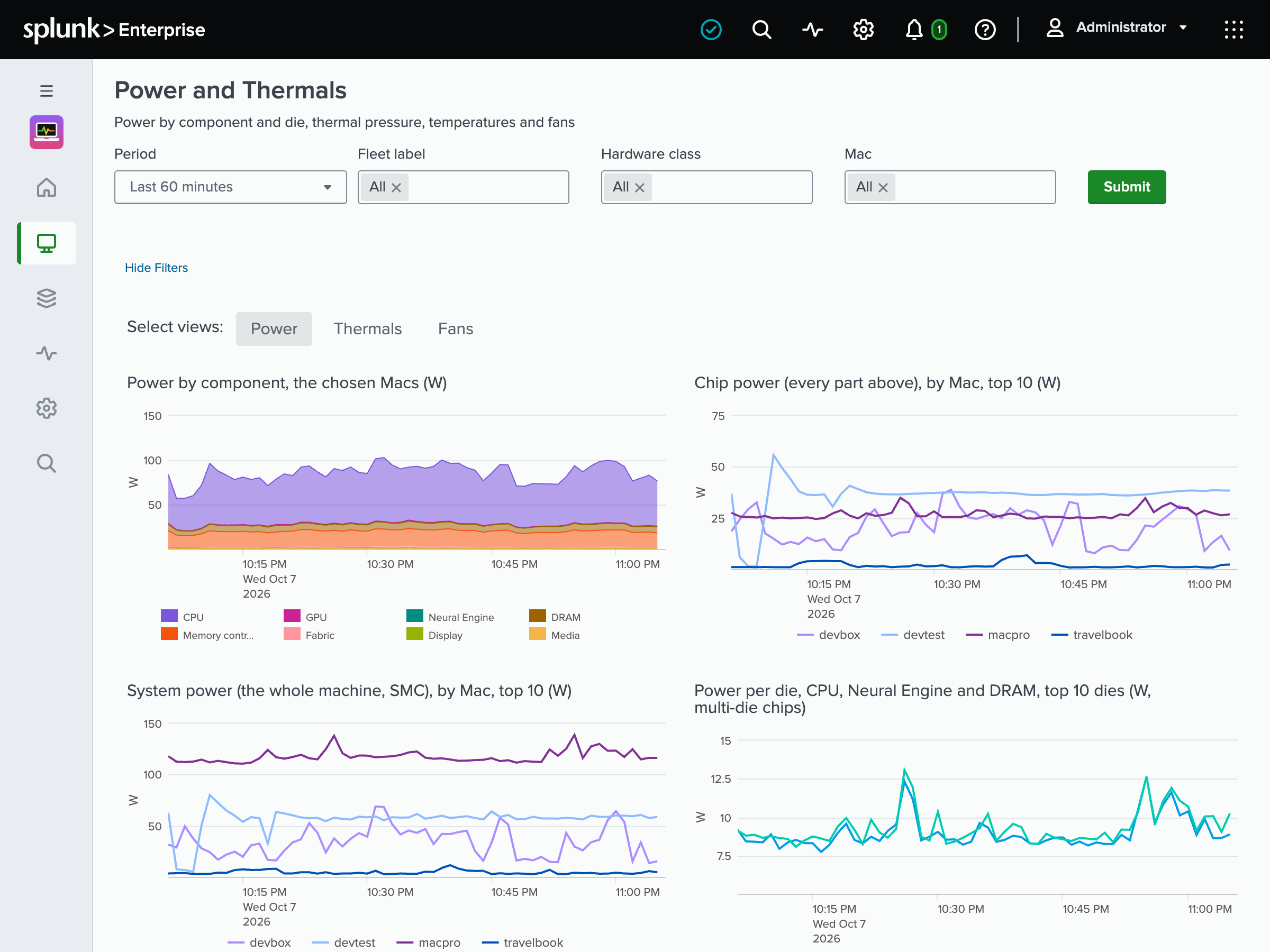Toggle Neural Engine series in legend
Viewport: 1270px width, 952px height.
[x=450, y=617]
